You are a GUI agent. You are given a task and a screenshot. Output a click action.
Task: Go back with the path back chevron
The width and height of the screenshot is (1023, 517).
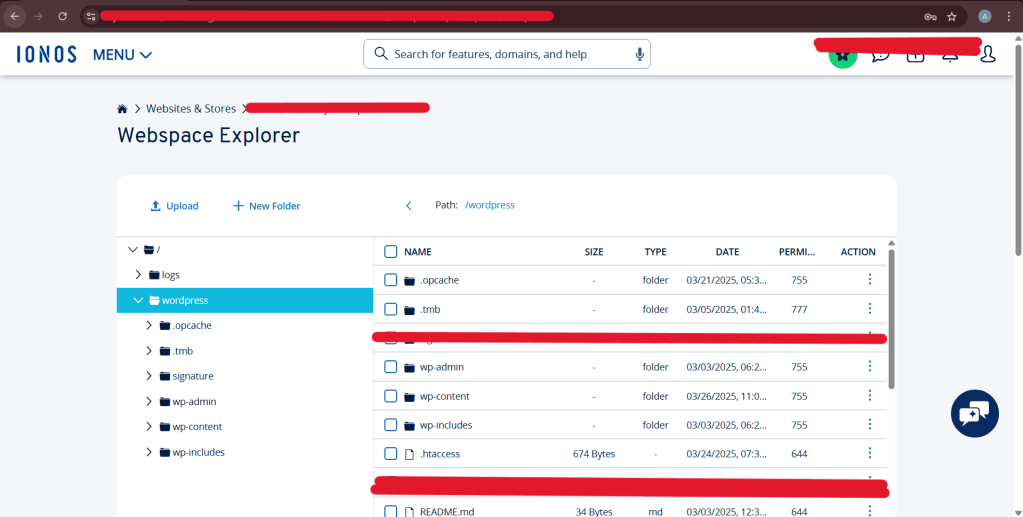409,206
